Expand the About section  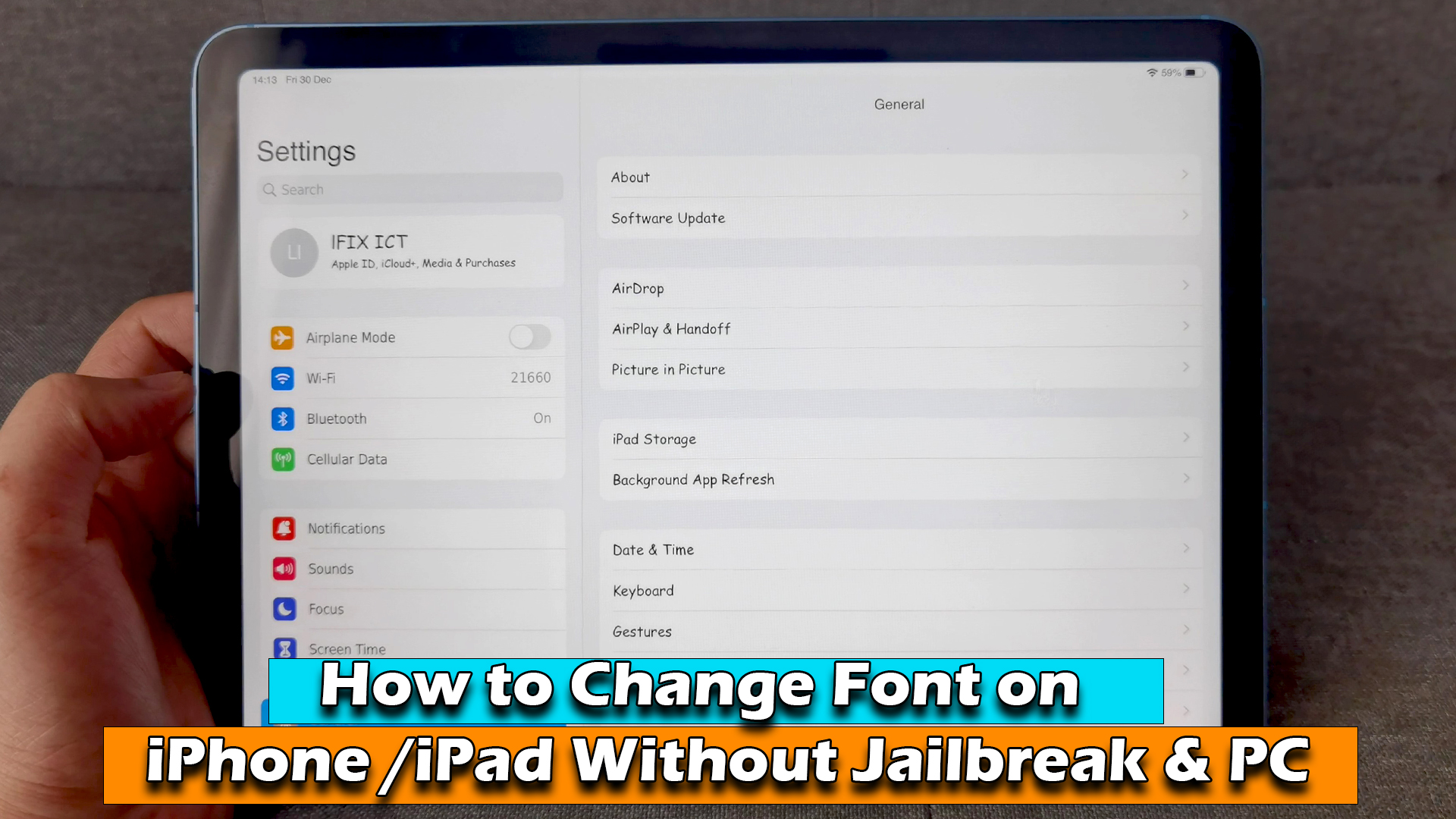[899, 177]
